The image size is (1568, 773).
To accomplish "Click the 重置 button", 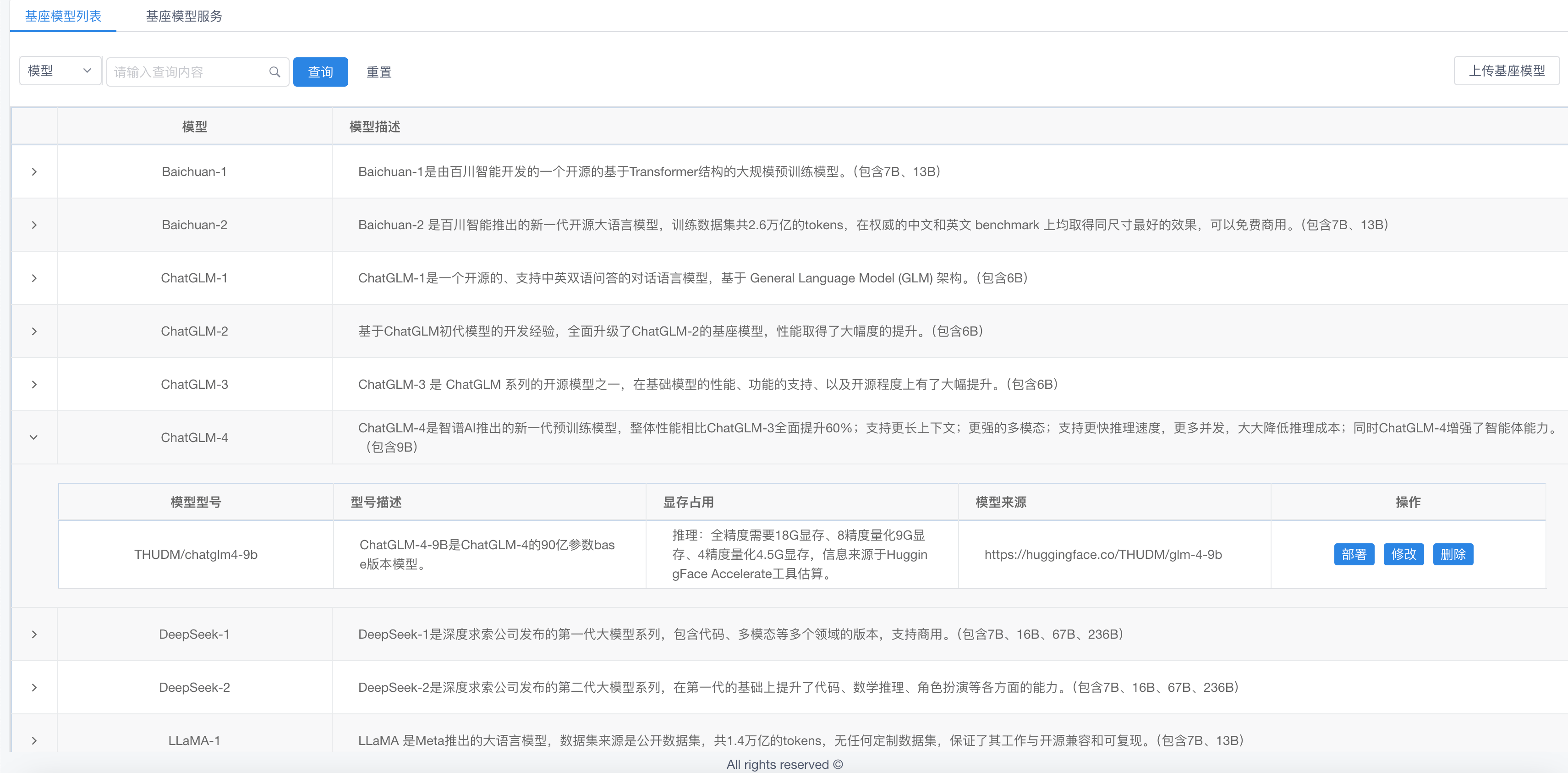I will click(x=378, y=72).
